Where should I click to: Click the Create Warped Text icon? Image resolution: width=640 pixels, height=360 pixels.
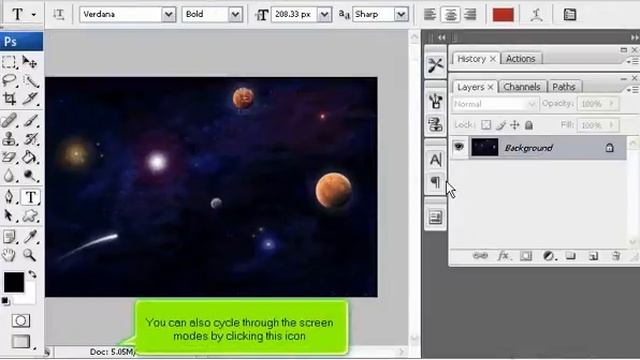(536, 15)
